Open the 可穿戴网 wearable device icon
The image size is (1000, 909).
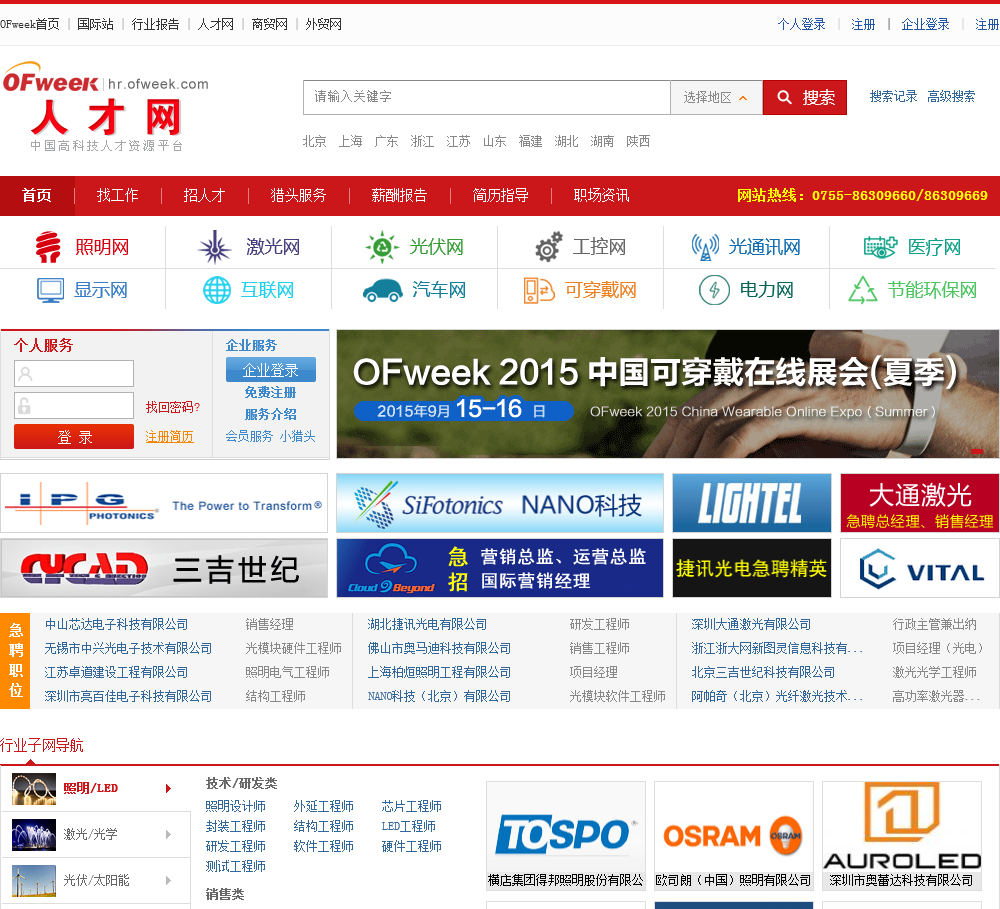pos(539,290)
